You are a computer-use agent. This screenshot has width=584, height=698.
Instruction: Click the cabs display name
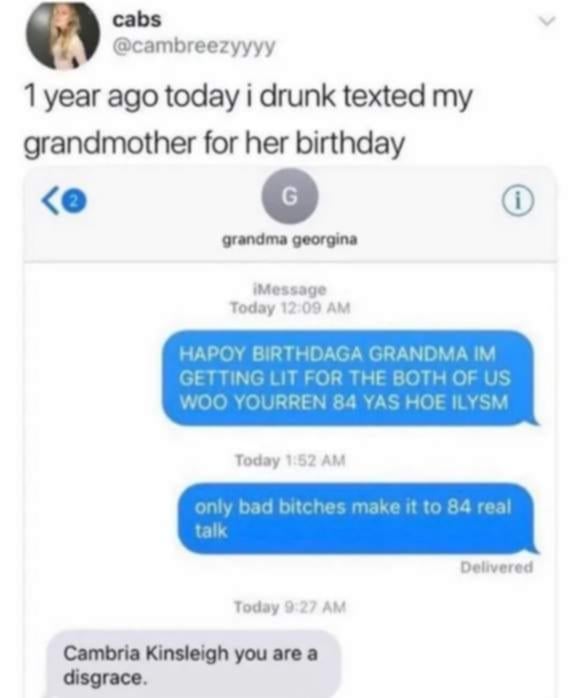pos(136,19)
